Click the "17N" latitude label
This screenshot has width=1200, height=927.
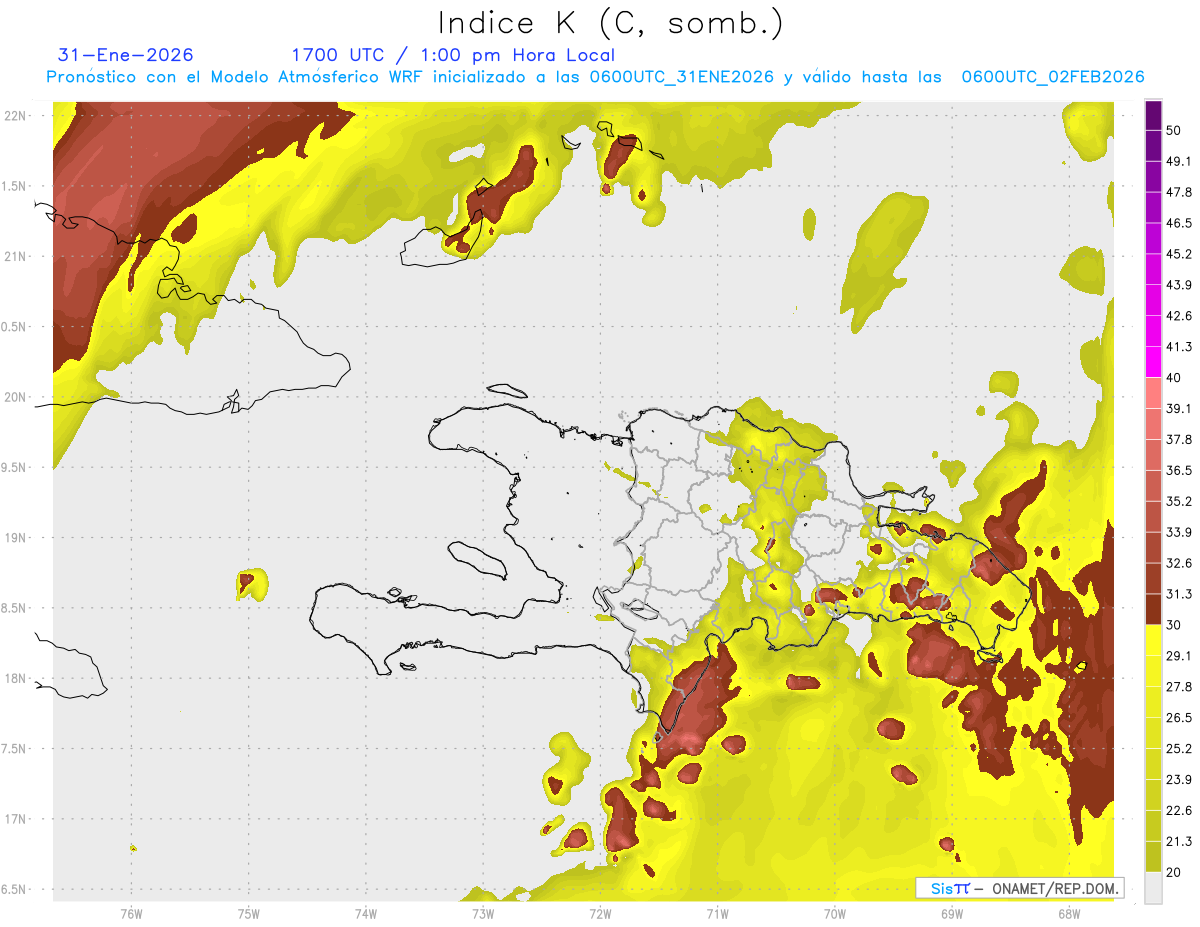coord(16,820)
